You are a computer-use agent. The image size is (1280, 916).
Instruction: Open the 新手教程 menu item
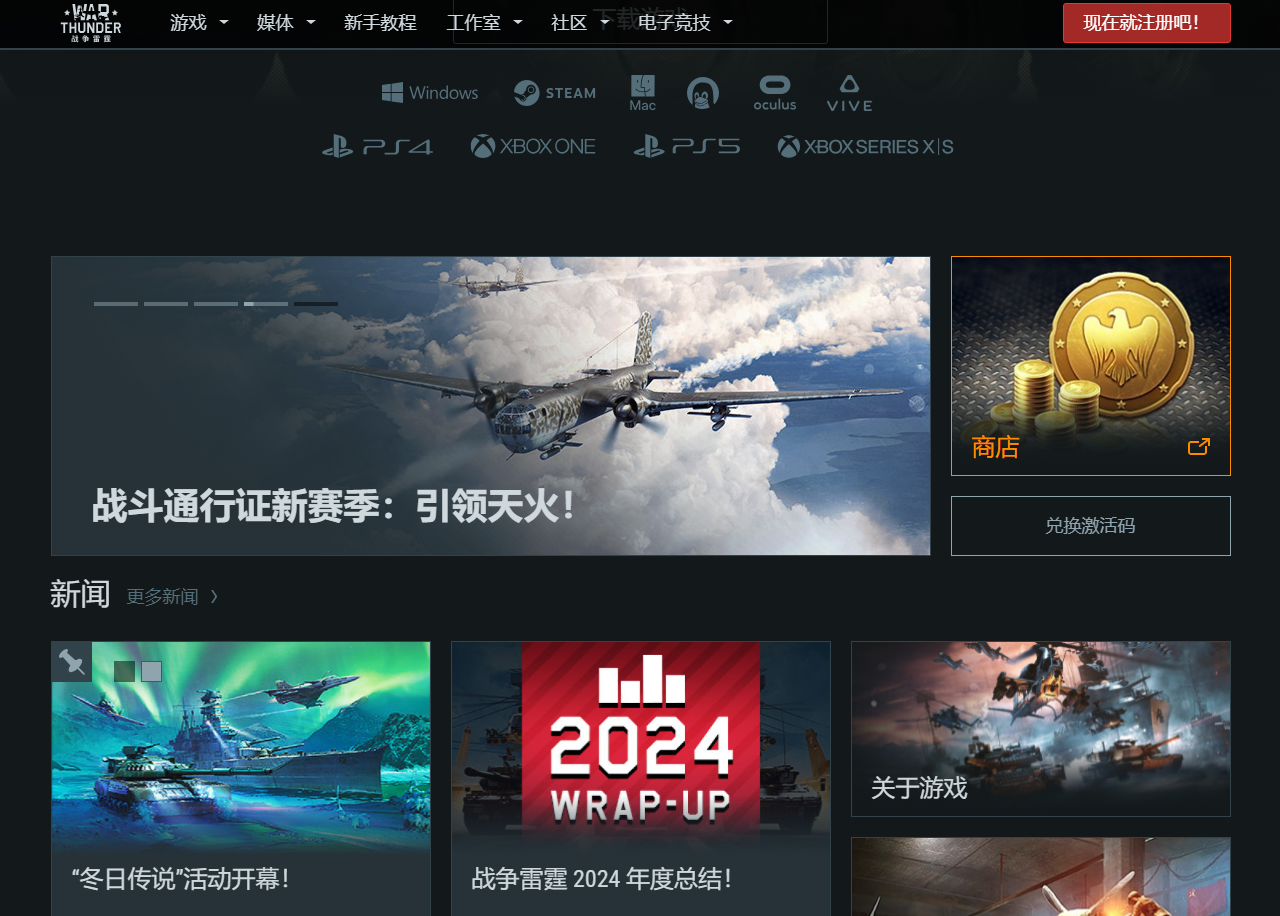click(x=380, y=22)
